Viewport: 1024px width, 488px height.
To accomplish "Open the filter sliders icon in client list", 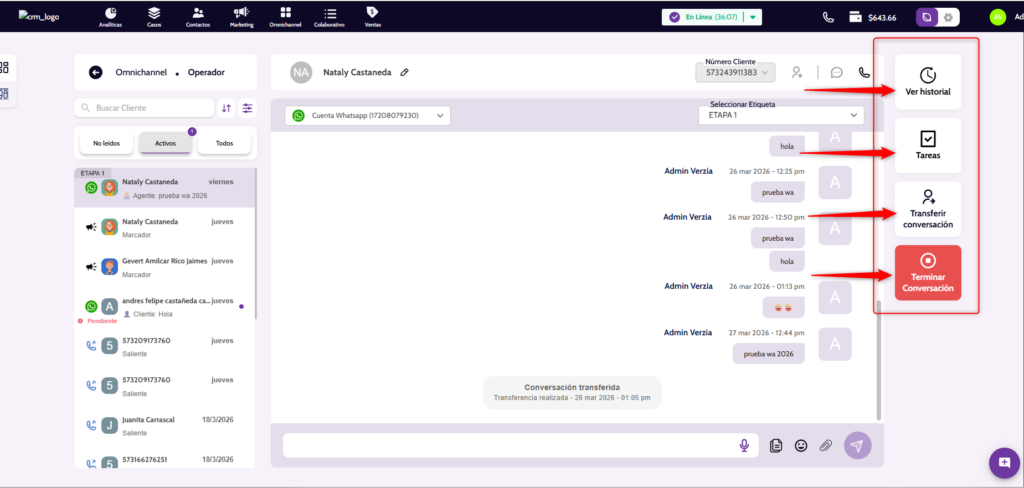I will [247, 108].
